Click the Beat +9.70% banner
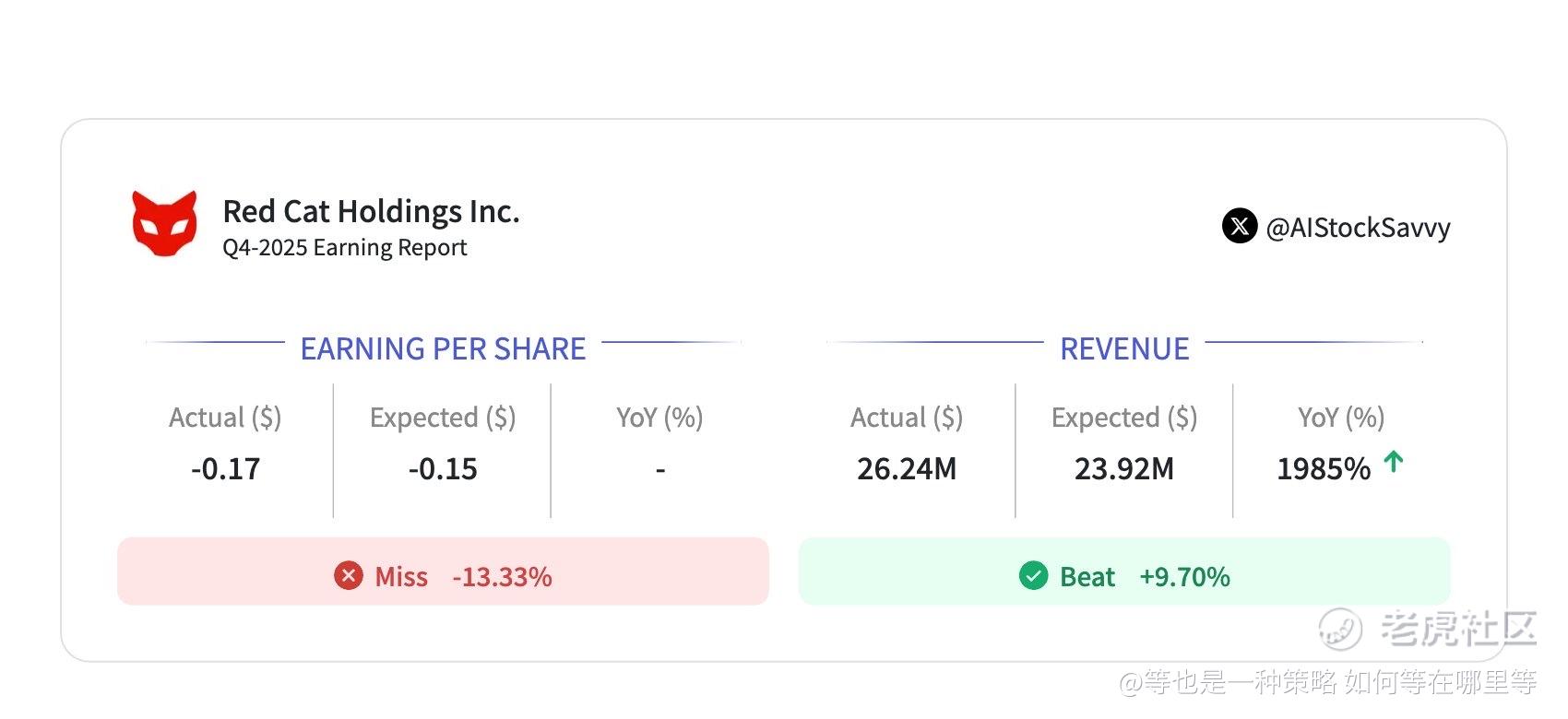This screenshot has width=1568, height=719. coord(1124,572)
